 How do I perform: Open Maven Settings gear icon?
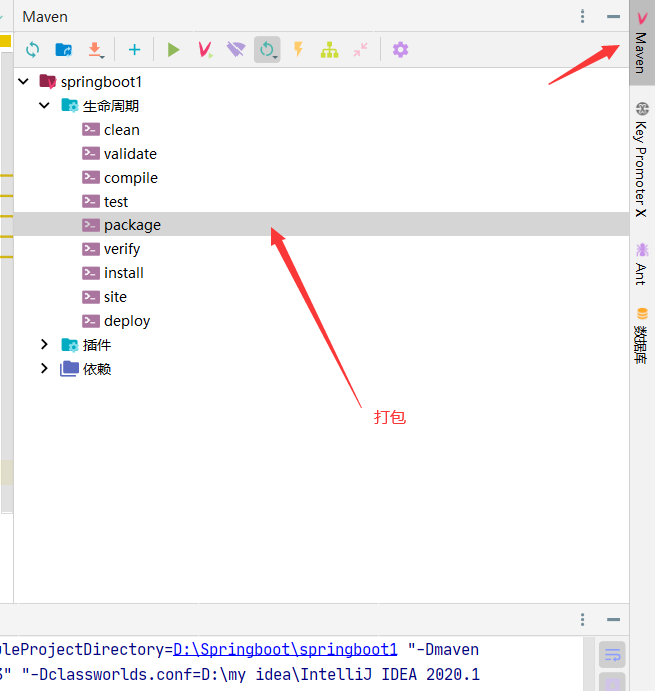coord(400,50)
